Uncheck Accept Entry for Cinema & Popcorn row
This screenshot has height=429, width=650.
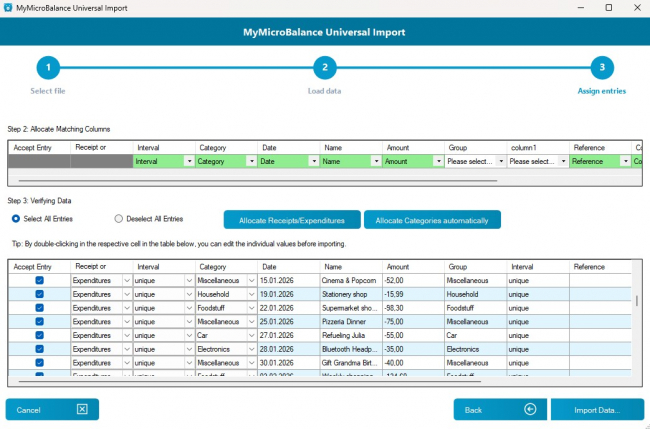click(x=39, y=281)
